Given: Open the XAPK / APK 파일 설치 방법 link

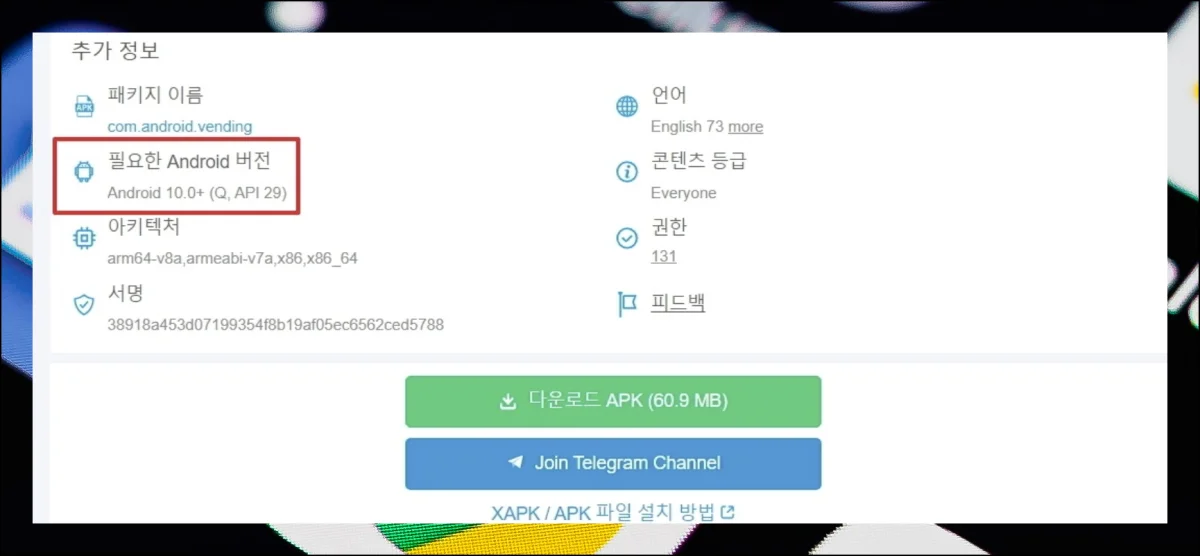Looking at the screenshot, I should 603,513.
